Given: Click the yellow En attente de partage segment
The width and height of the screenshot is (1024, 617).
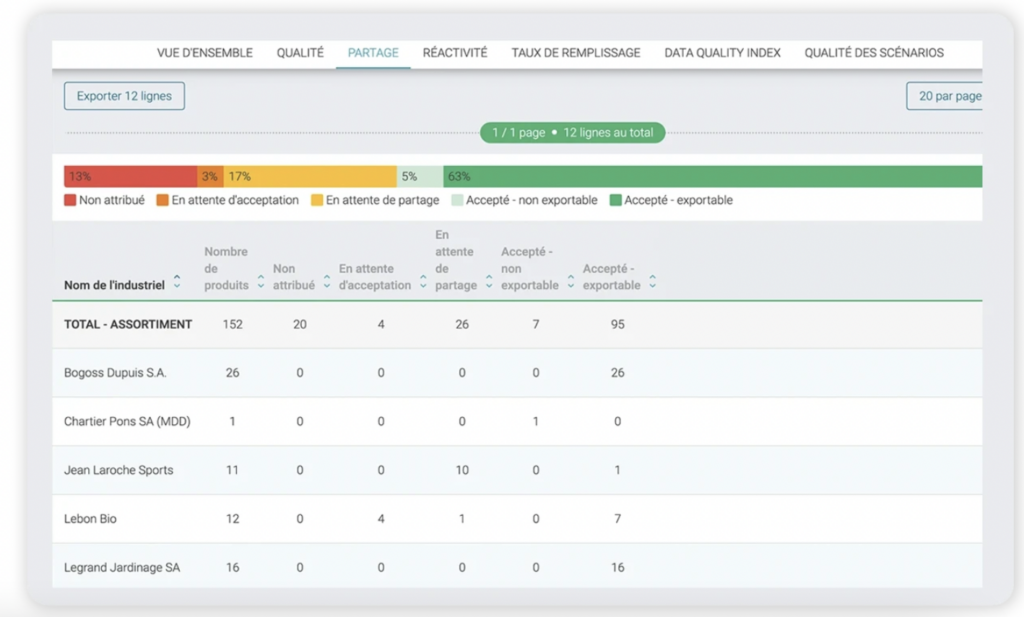Looking at the screenshot, I should point(310,177).
